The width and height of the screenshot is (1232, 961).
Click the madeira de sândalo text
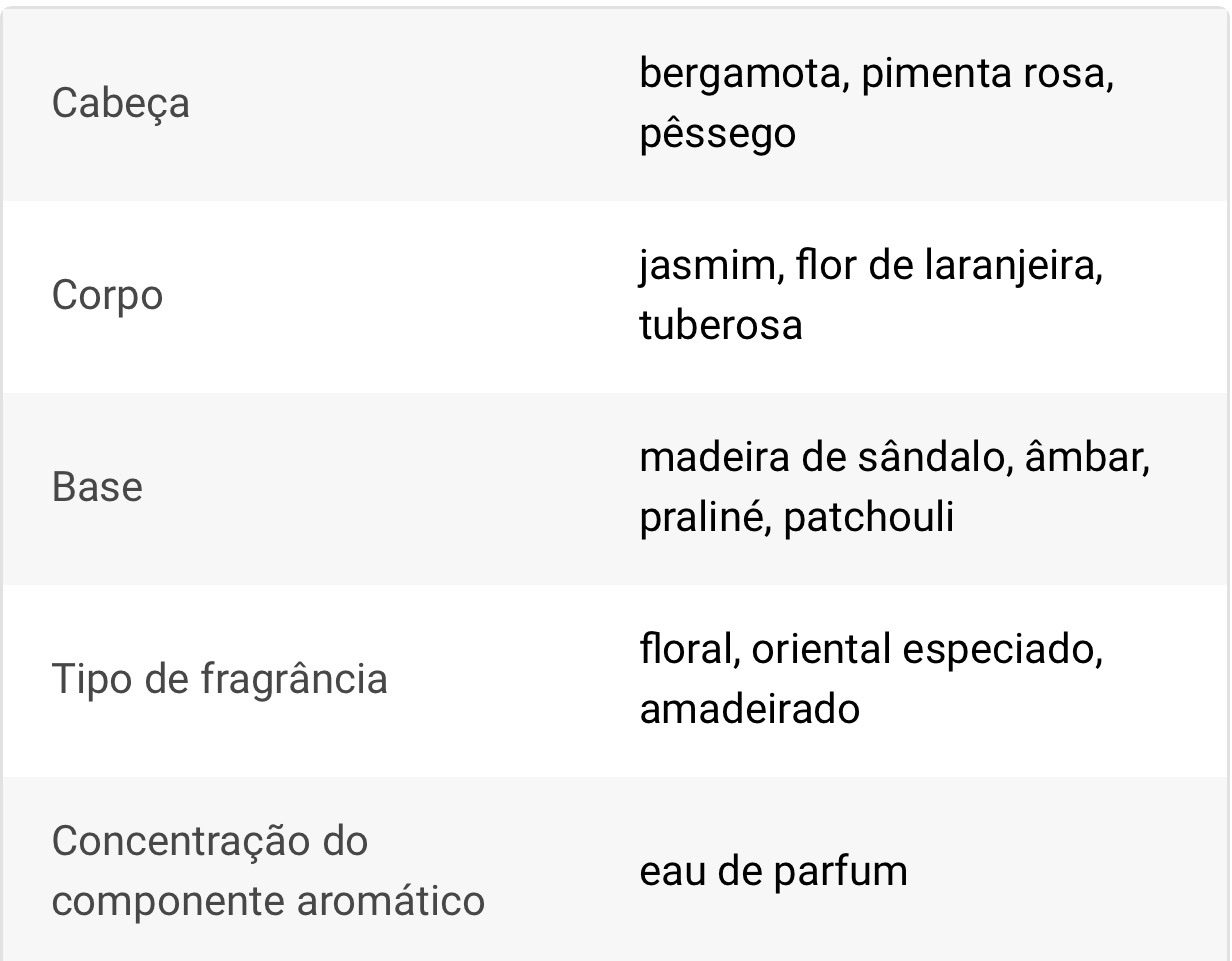[821, 458]
